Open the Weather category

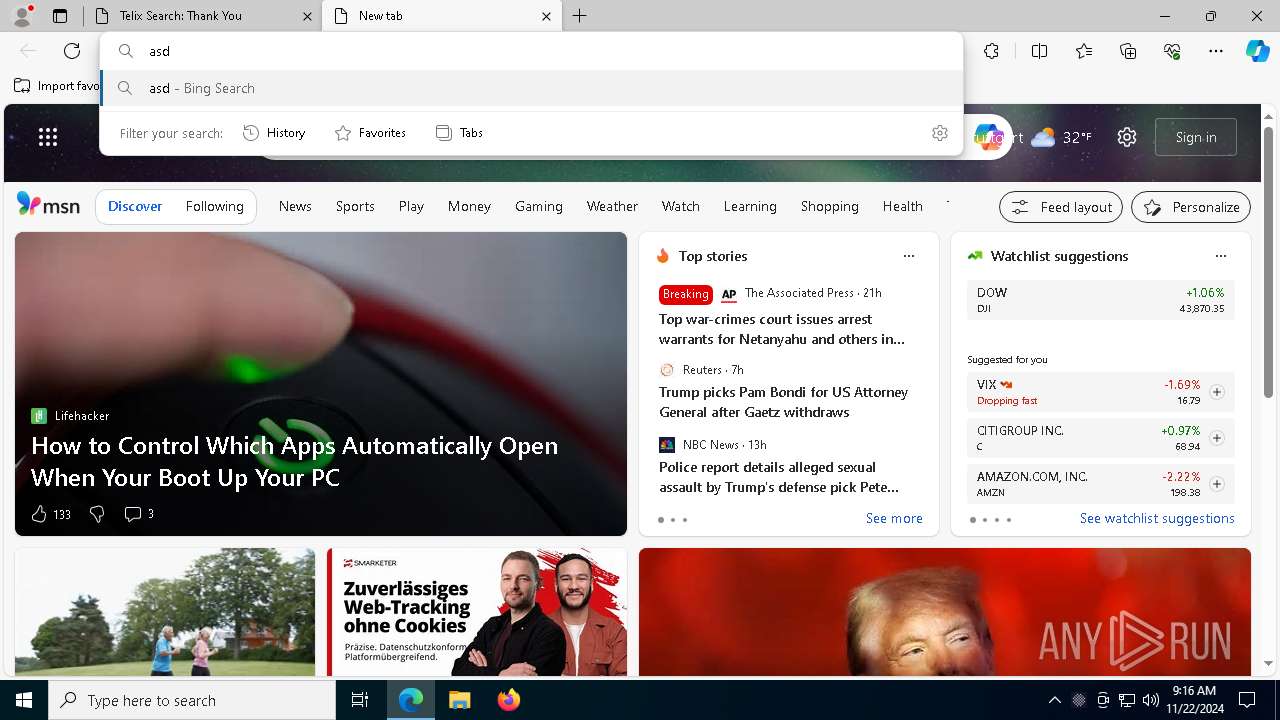[612, 206]
